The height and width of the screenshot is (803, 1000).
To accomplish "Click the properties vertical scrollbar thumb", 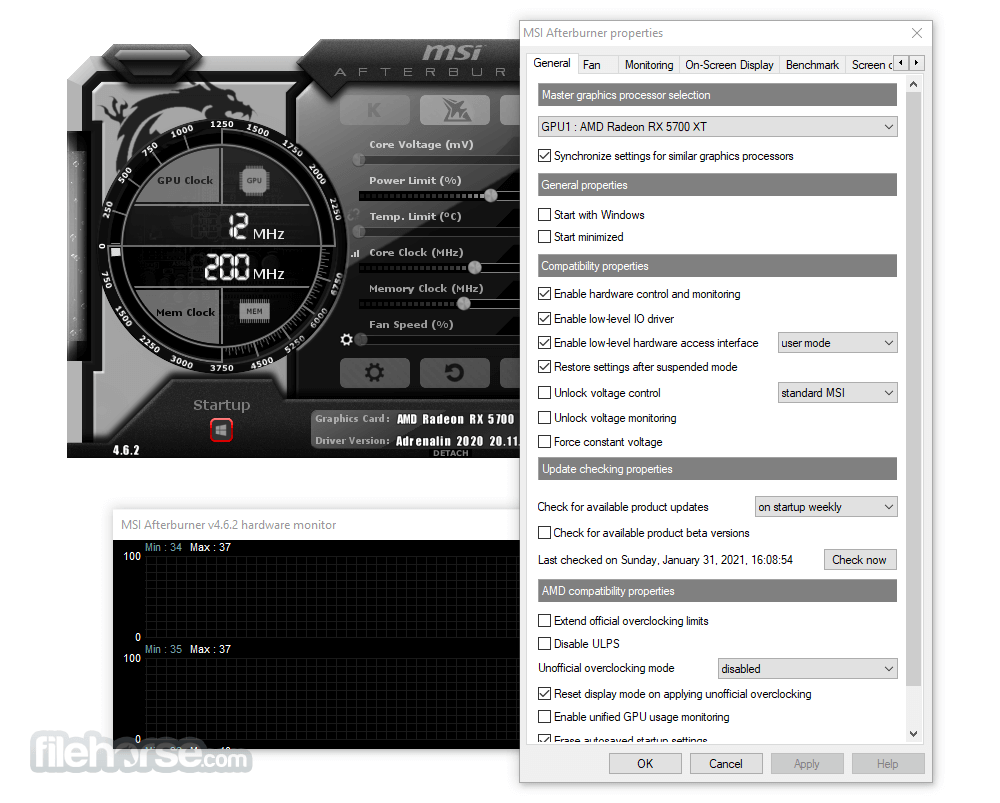I will 913,389.
